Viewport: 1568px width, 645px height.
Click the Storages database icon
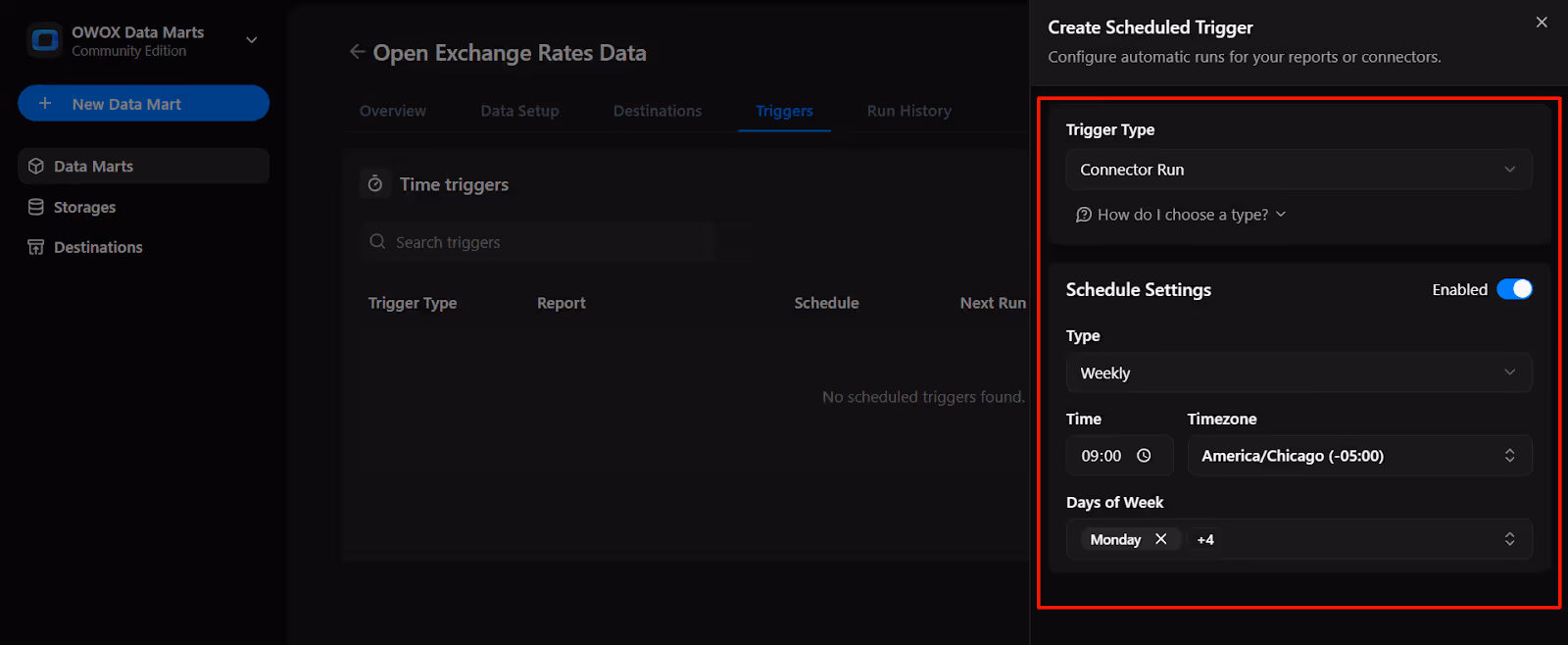36,207
